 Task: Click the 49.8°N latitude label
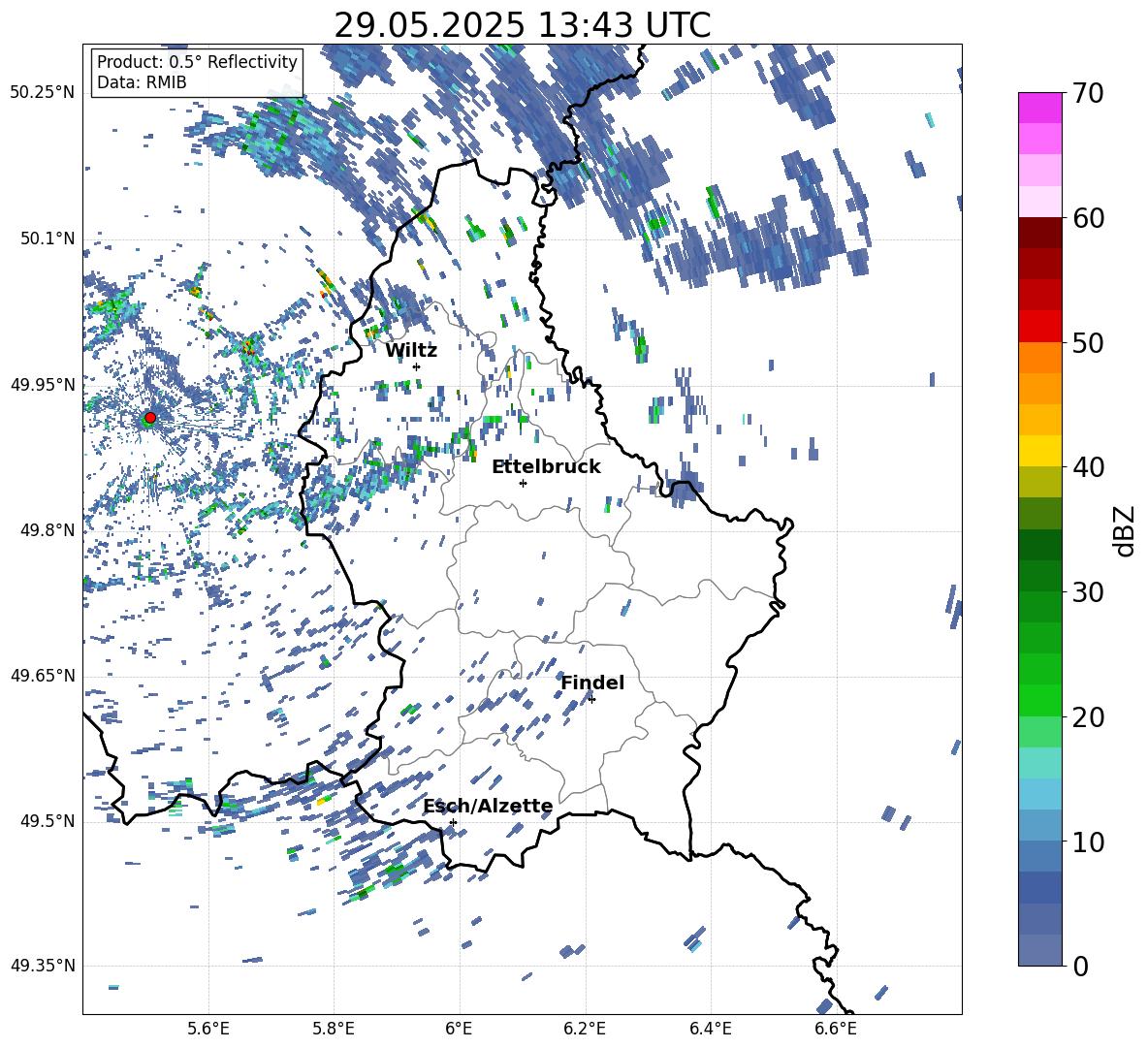[47, 530]
